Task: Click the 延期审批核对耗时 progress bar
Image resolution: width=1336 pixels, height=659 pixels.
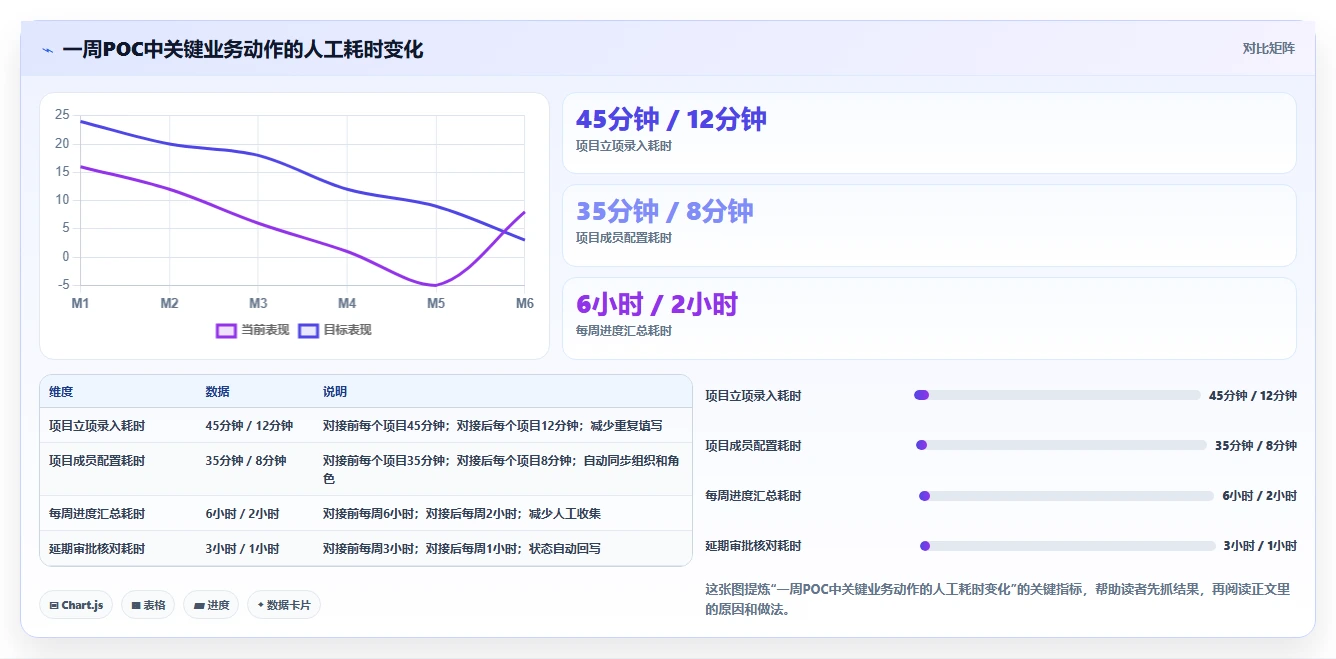Action: pyautogui.click(x=1067, y=545)
